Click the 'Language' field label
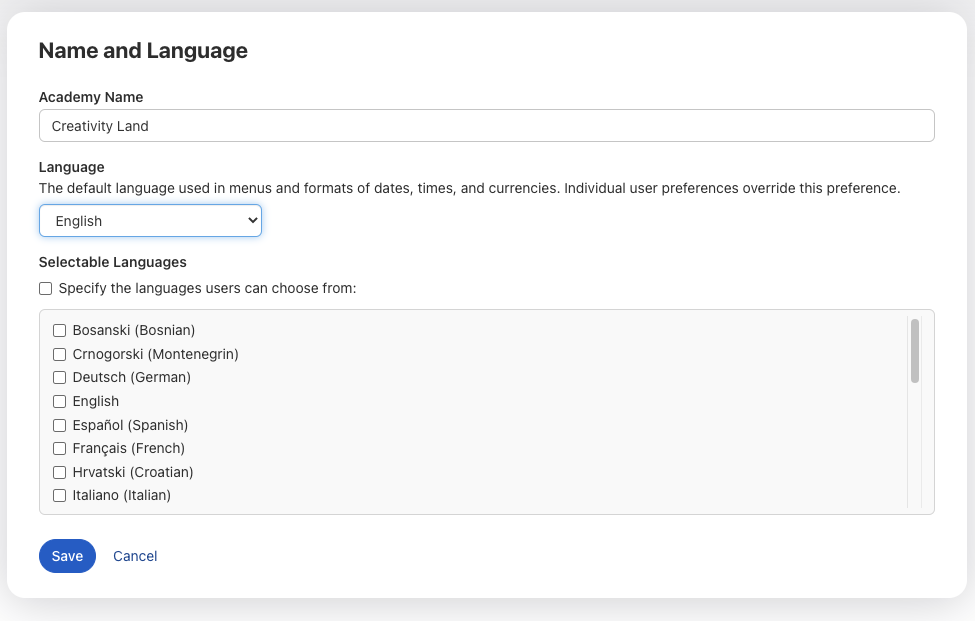Image resolution: width=975 pixels, height=621 pixels. pyautogui.click(x=72, y=167)
